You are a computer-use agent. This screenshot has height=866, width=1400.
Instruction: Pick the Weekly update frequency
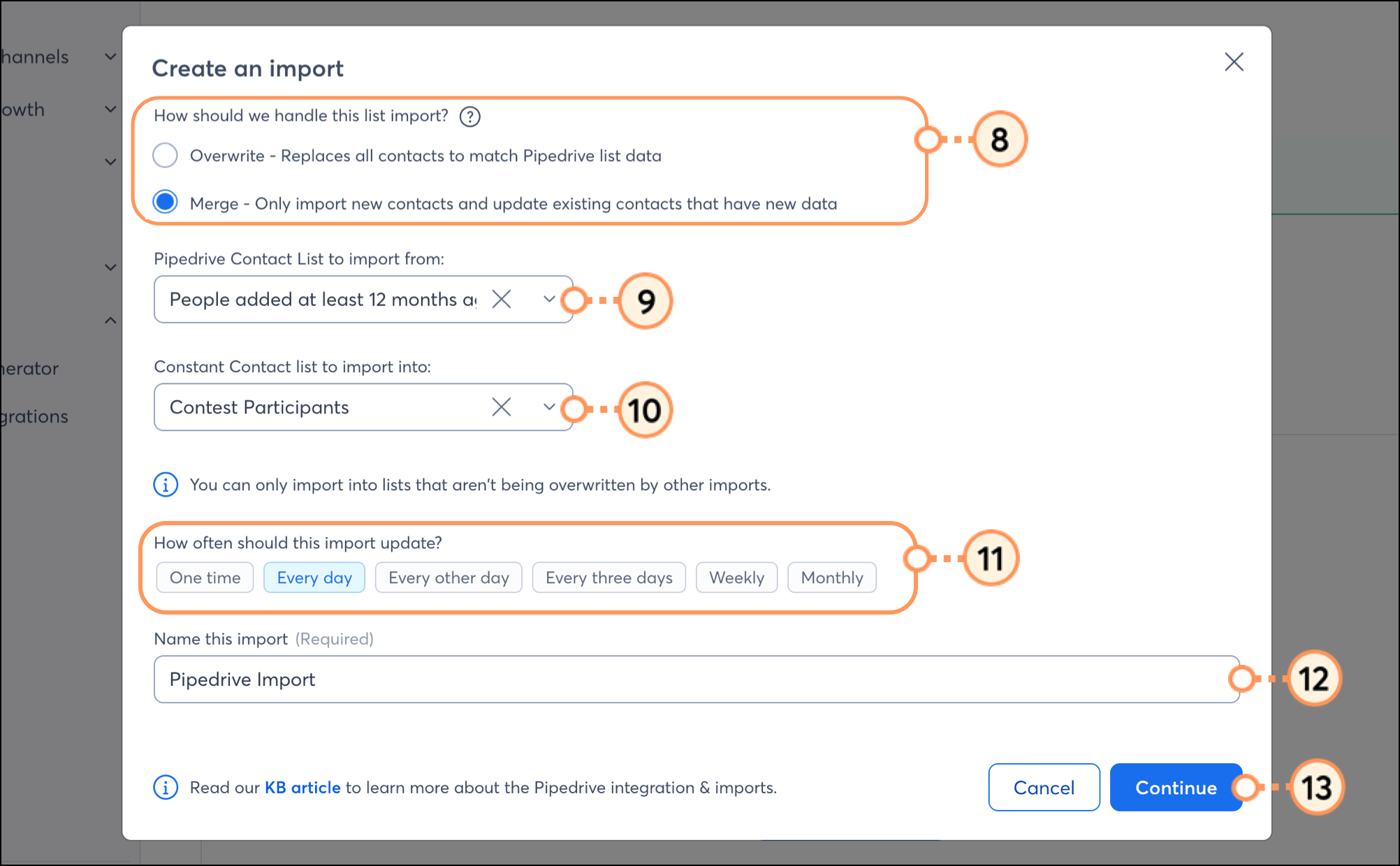coord(736,578)
